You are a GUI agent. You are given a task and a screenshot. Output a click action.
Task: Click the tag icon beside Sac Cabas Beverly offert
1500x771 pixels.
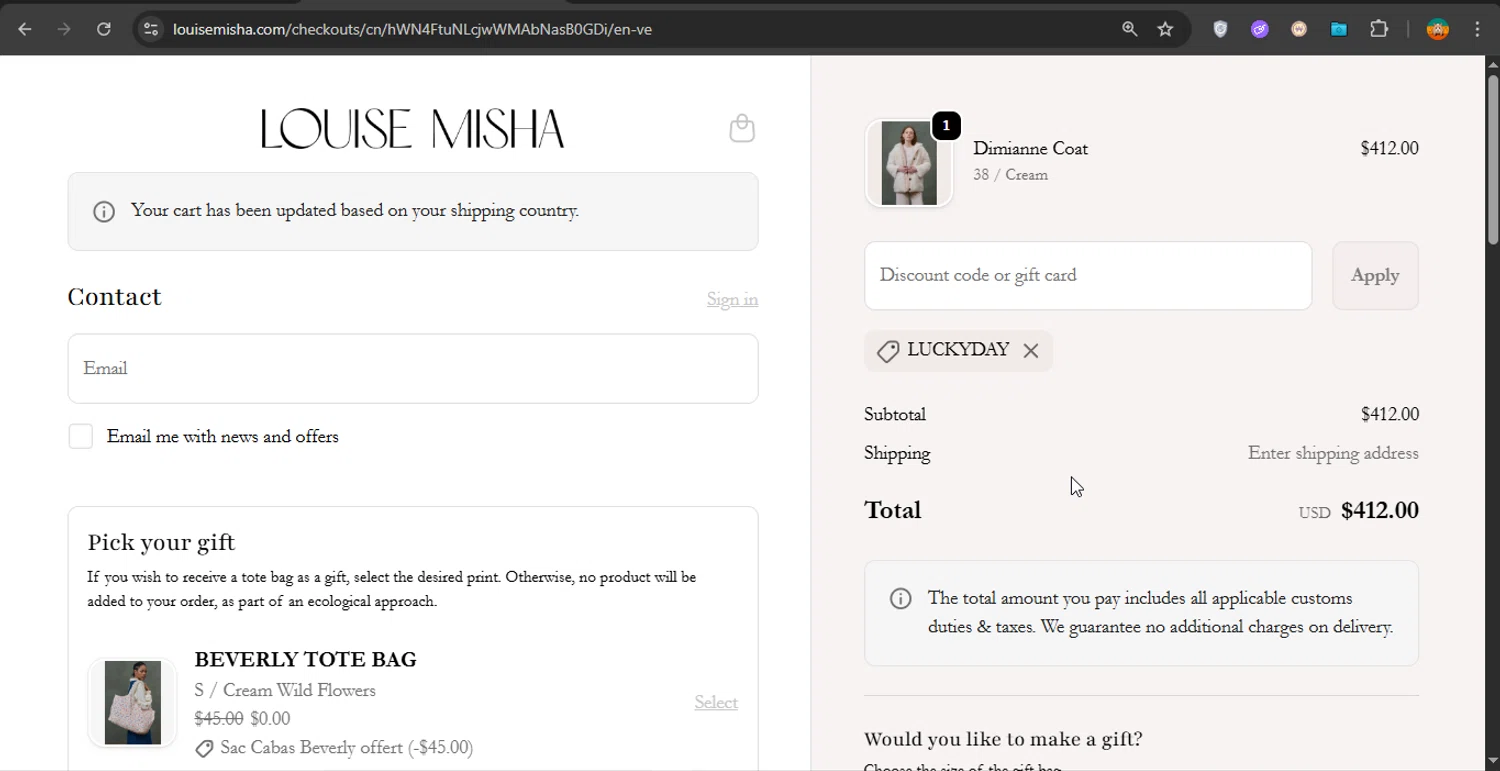point(204,749)
